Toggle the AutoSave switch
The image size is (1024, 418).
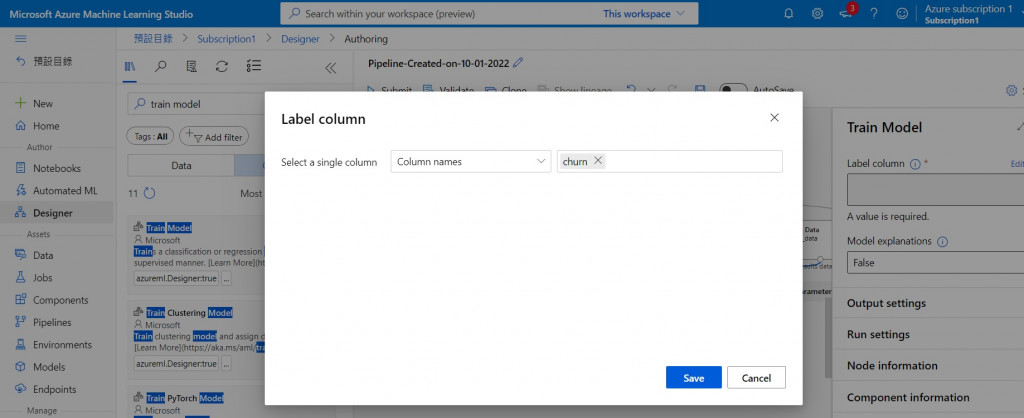pos(733,89)
